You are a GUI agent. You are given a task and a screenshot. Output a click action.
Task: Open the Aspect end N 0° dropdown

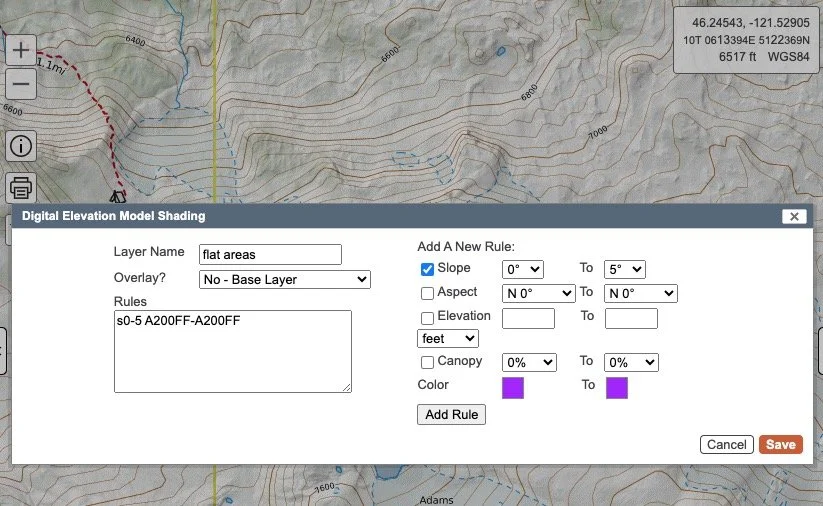click(x=641, y=293)
